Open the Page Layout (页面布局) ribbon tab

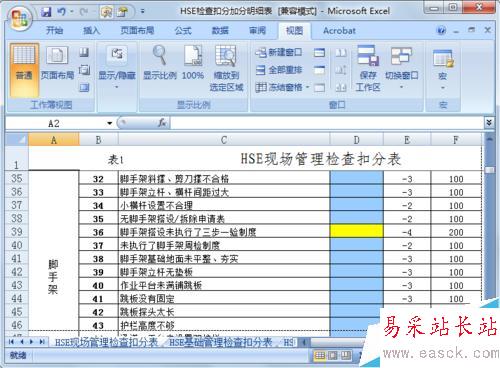137,31
